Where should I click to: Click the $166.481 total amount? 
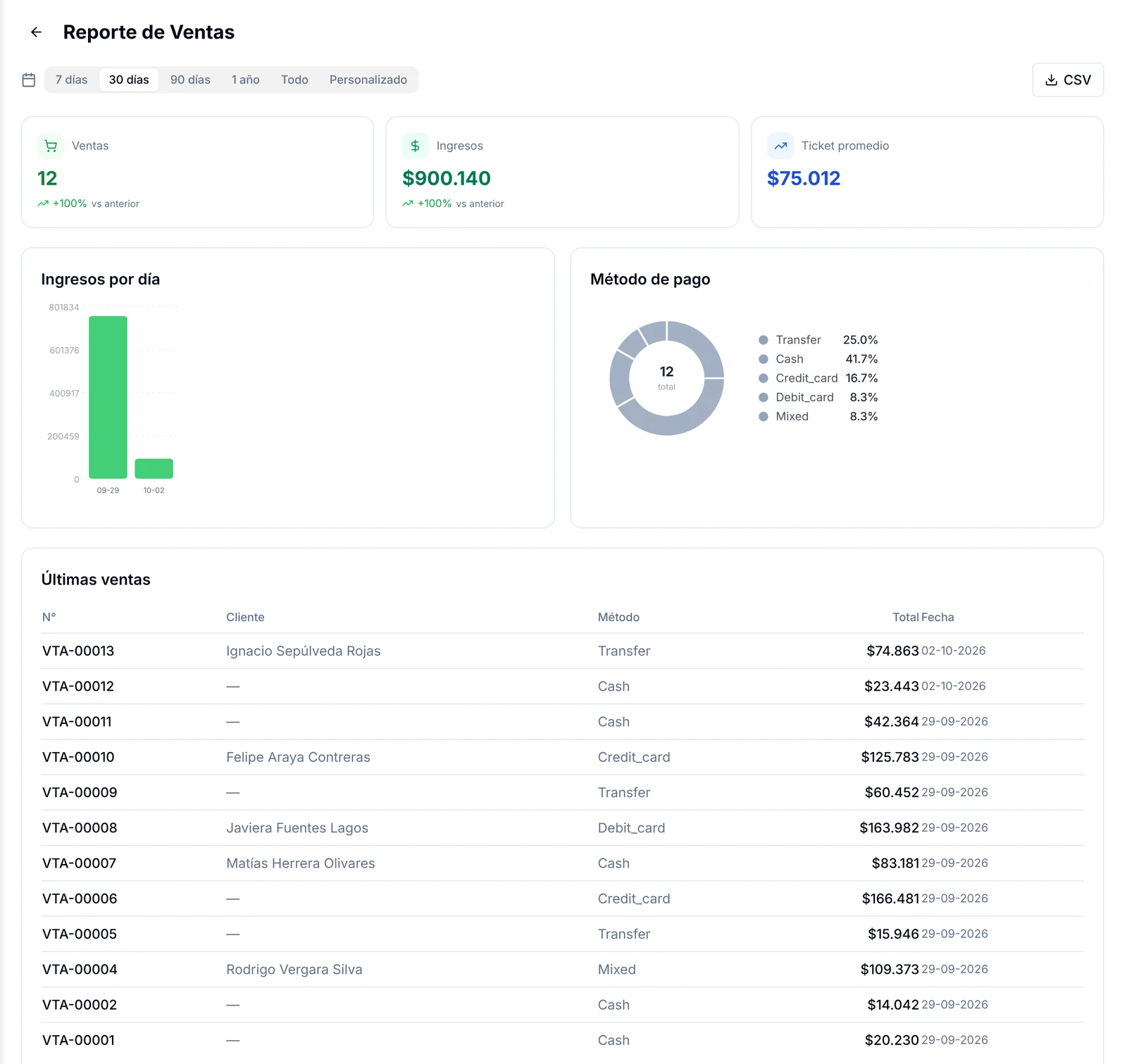tap(890, 899)
